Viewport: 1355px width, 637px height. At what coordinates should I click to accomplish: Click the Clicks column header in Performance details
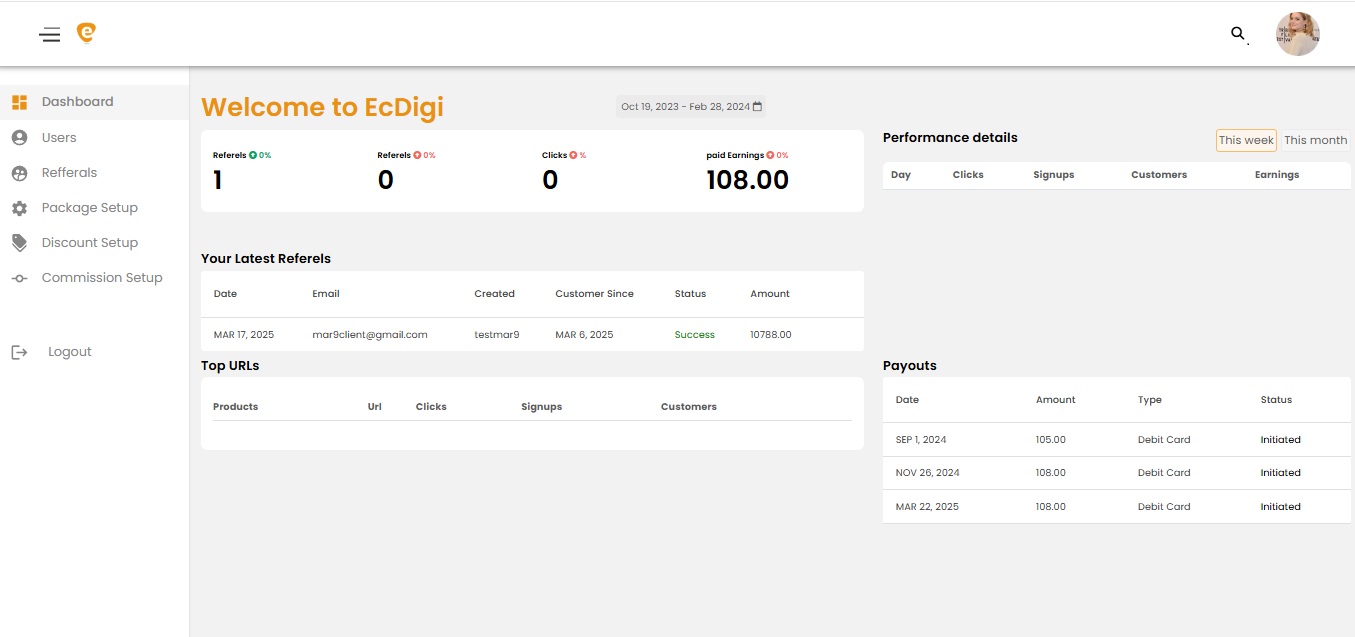(968, 175)
